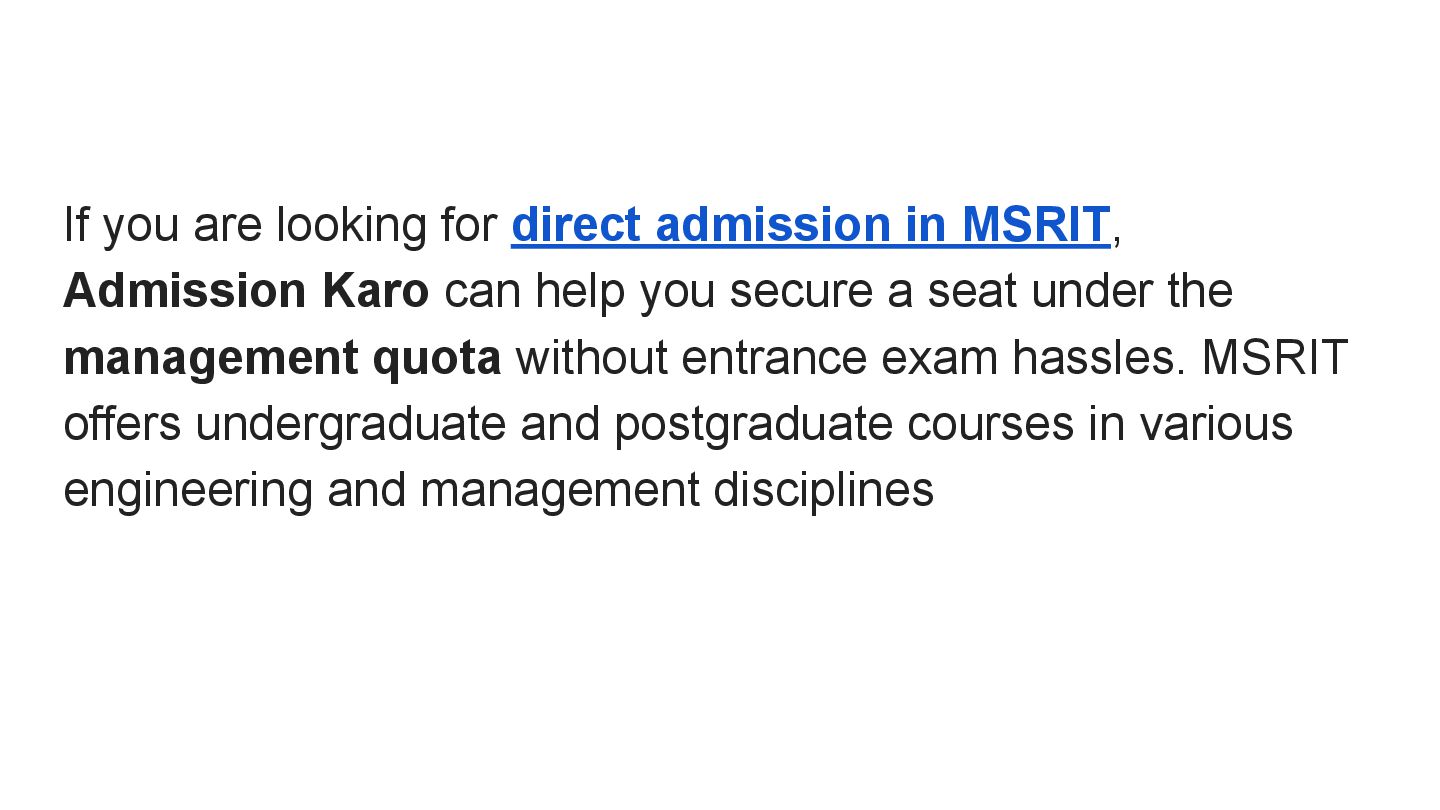The width and height of the screenshot is (1440, 810).
Task: Click the word "offers" in the paragraph
Action: (122, 424)
